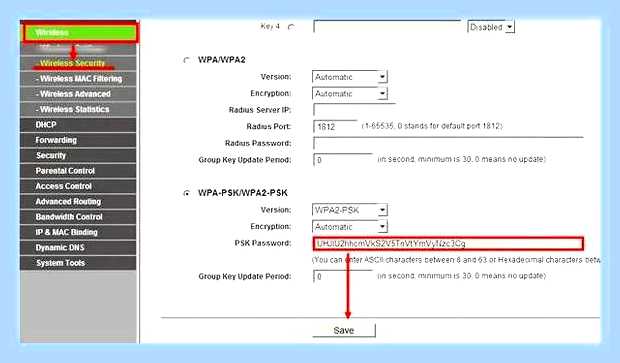Click the Key 4 text field

point(387,26)
